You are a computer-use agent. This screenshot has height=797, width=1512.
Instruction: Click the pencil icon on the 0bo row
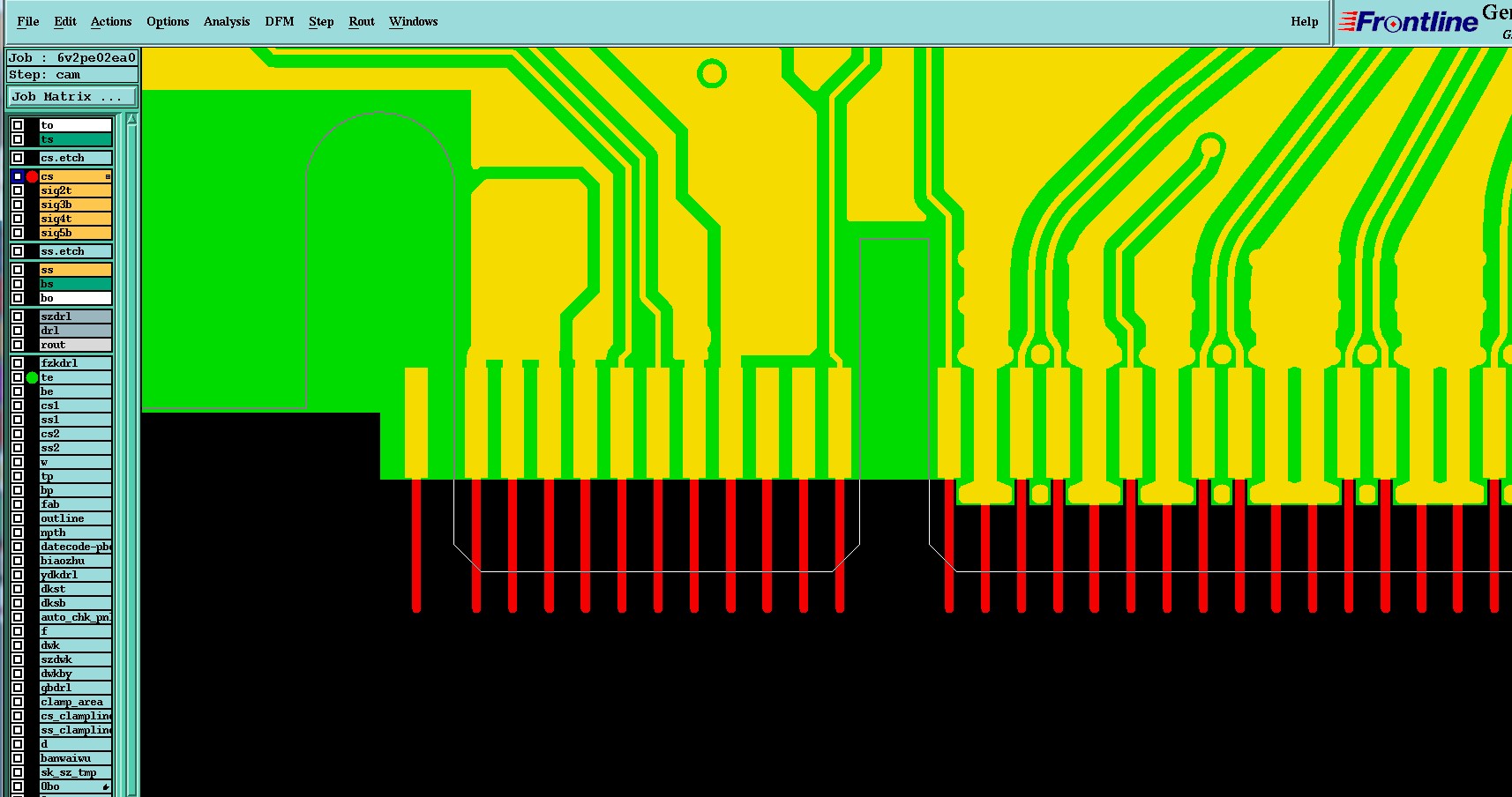[x=106, y=787]
